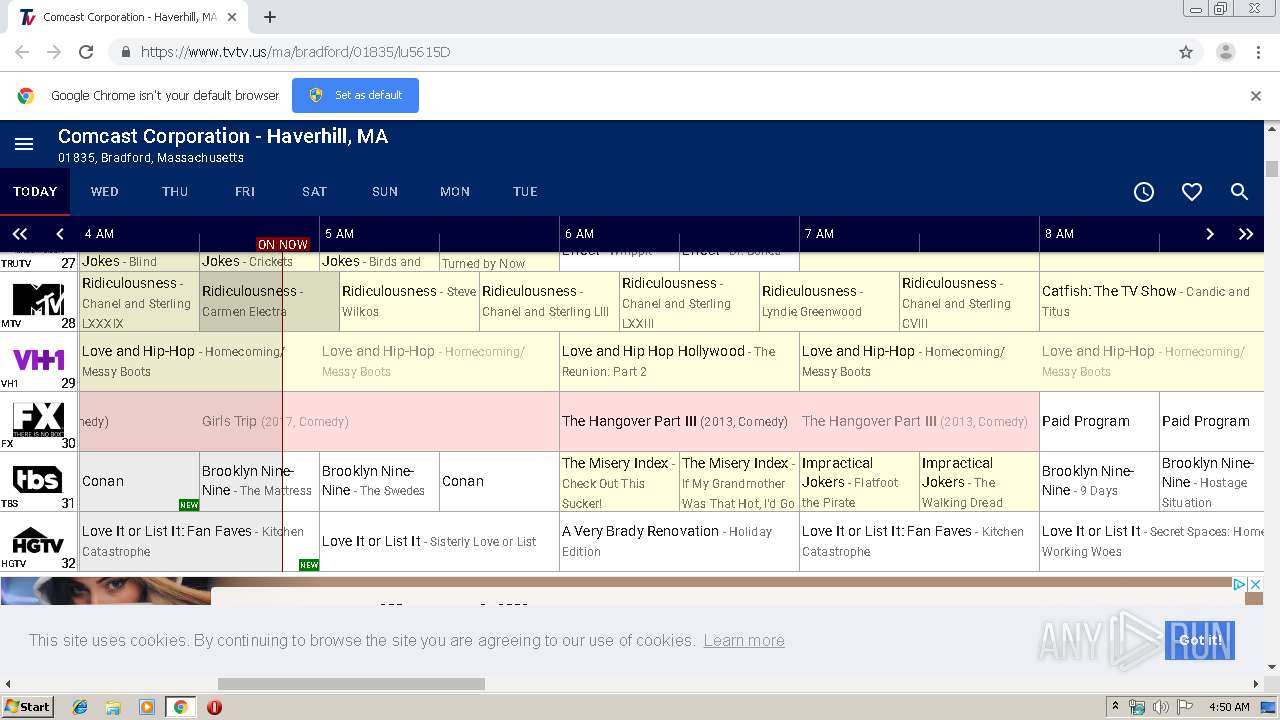The height and width of the screenshot is (720, 1280).
Task: Switch to the SUN tab
Action: [385, 192]
